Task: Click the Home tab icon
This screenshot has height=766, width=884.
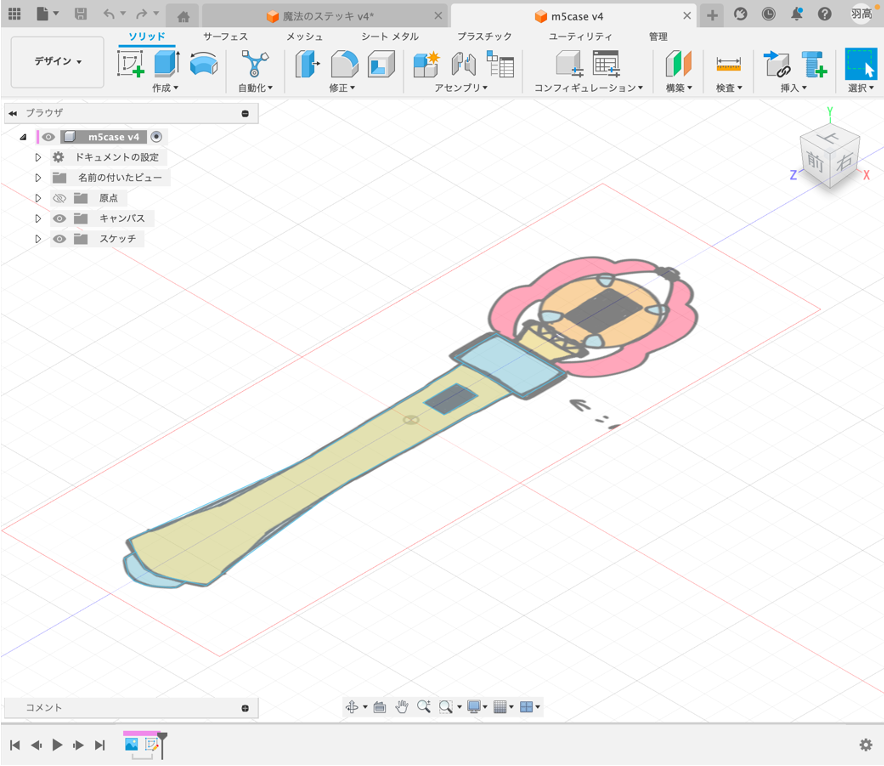Action: 183,16
